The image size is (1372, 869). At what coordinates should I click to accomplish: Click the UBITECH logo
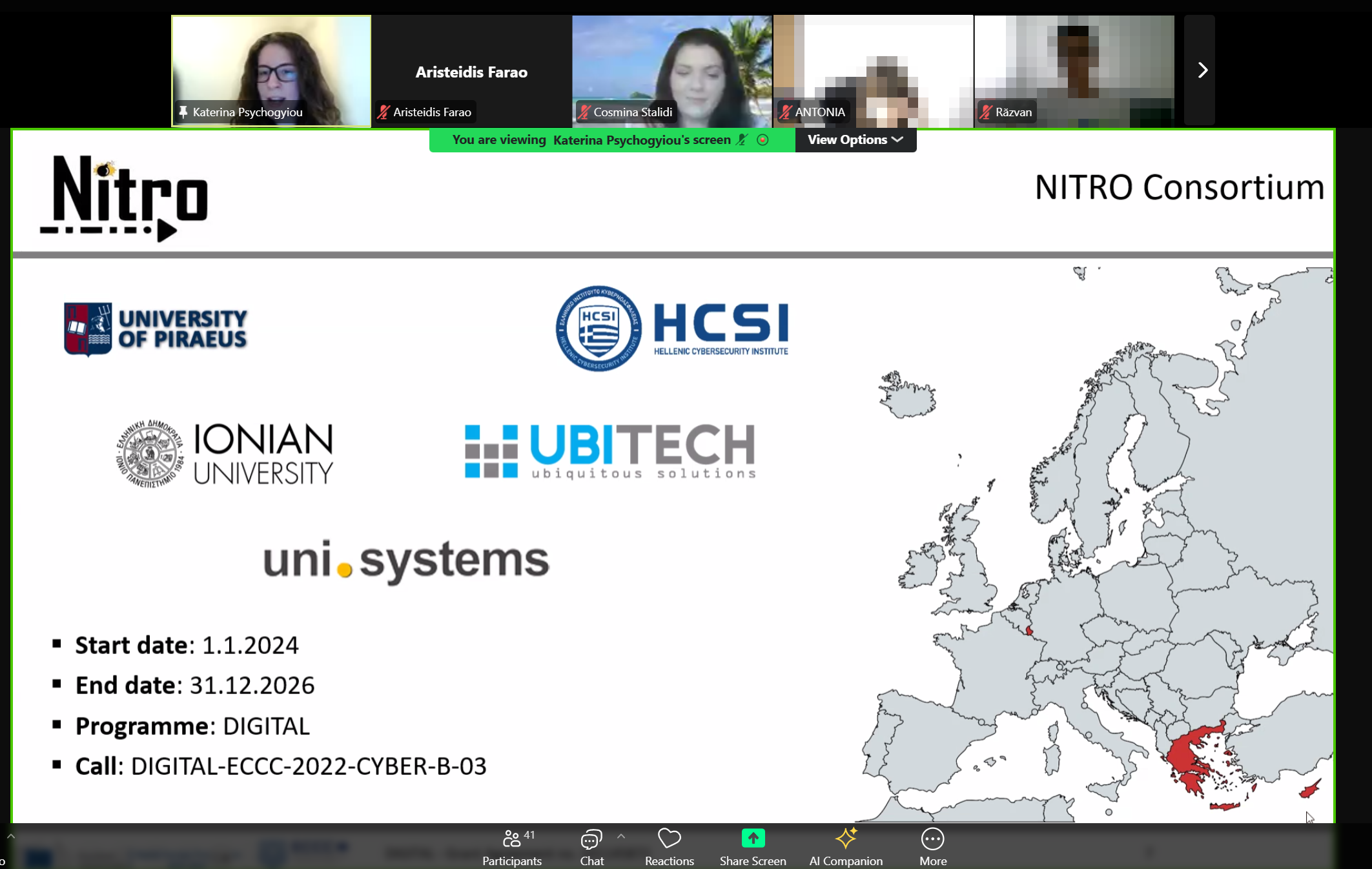tap(610, 451)
